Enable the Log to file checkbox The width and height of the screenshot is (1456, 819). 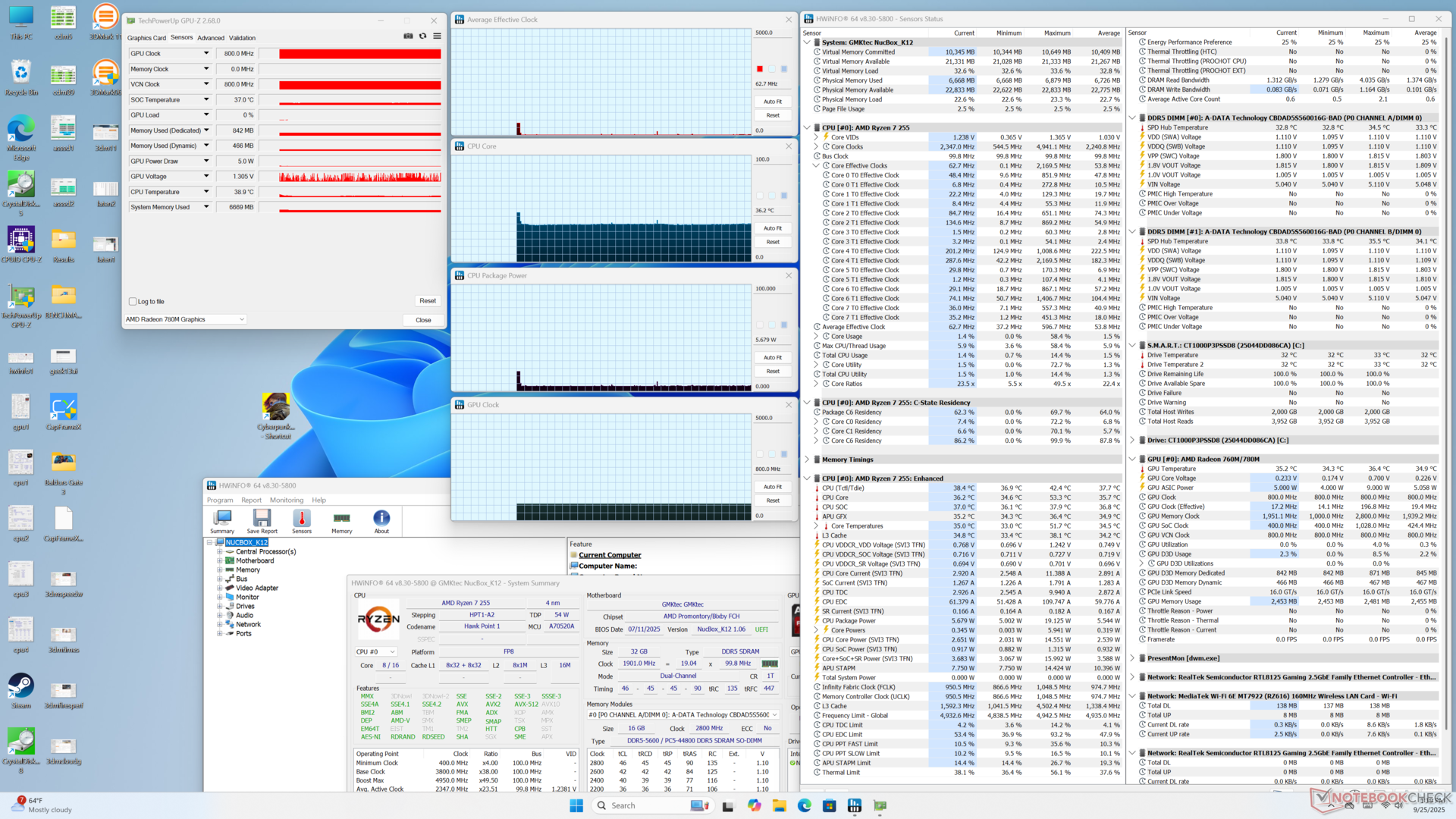tap(133, 302)
